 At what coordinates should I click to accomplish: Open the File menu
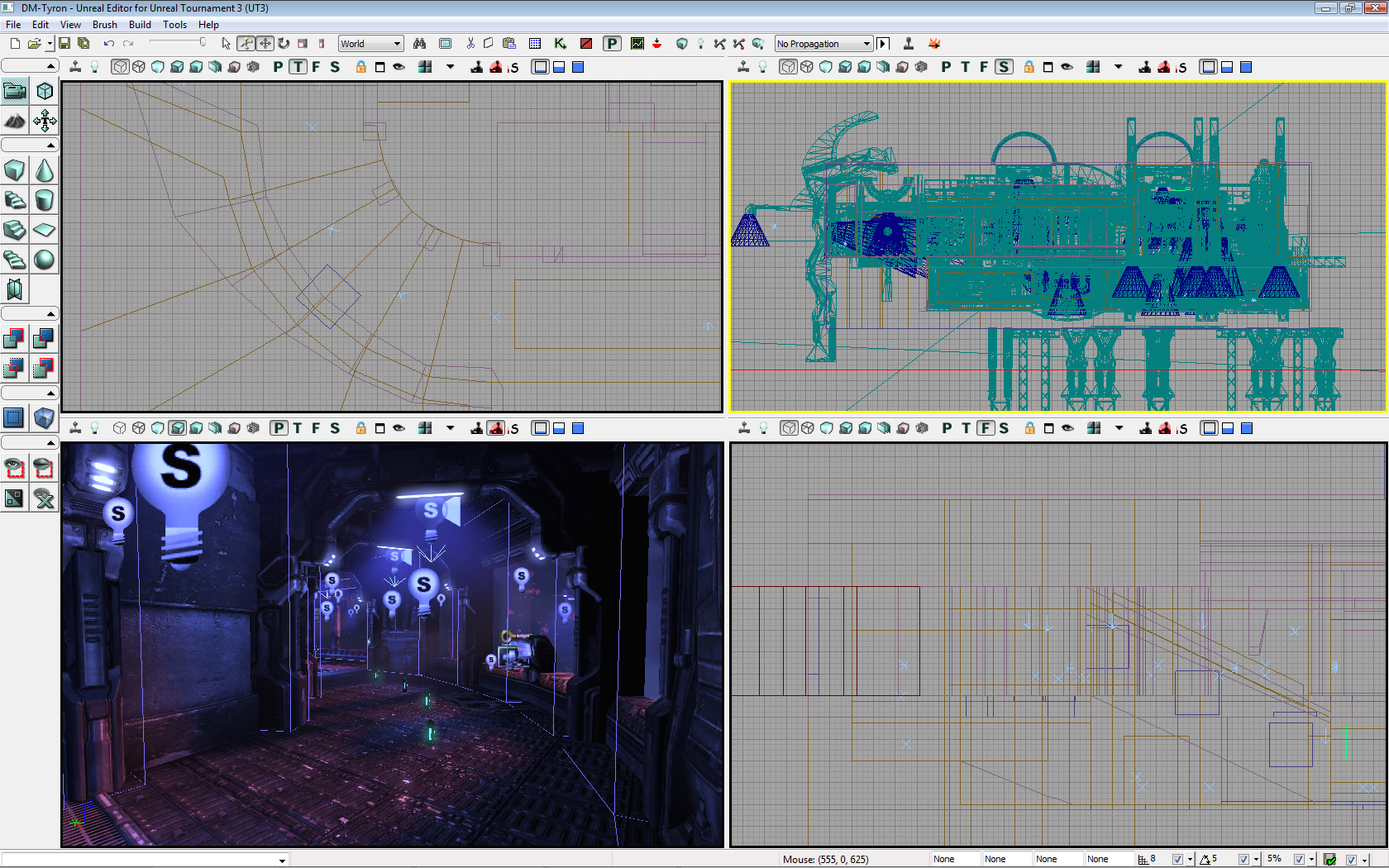coord(13,25)
